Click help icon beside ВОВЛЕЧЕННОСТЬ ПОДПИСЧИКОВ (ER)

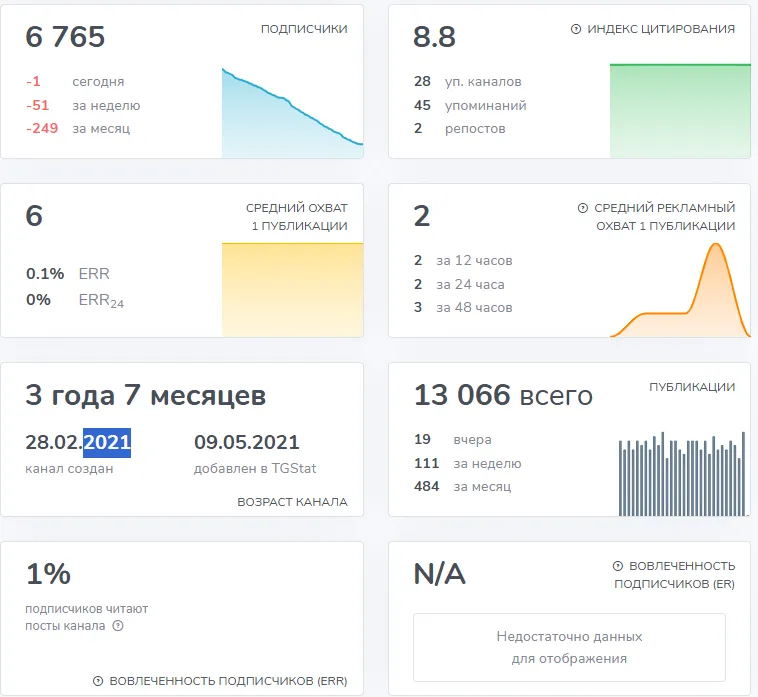click(618, 566)
